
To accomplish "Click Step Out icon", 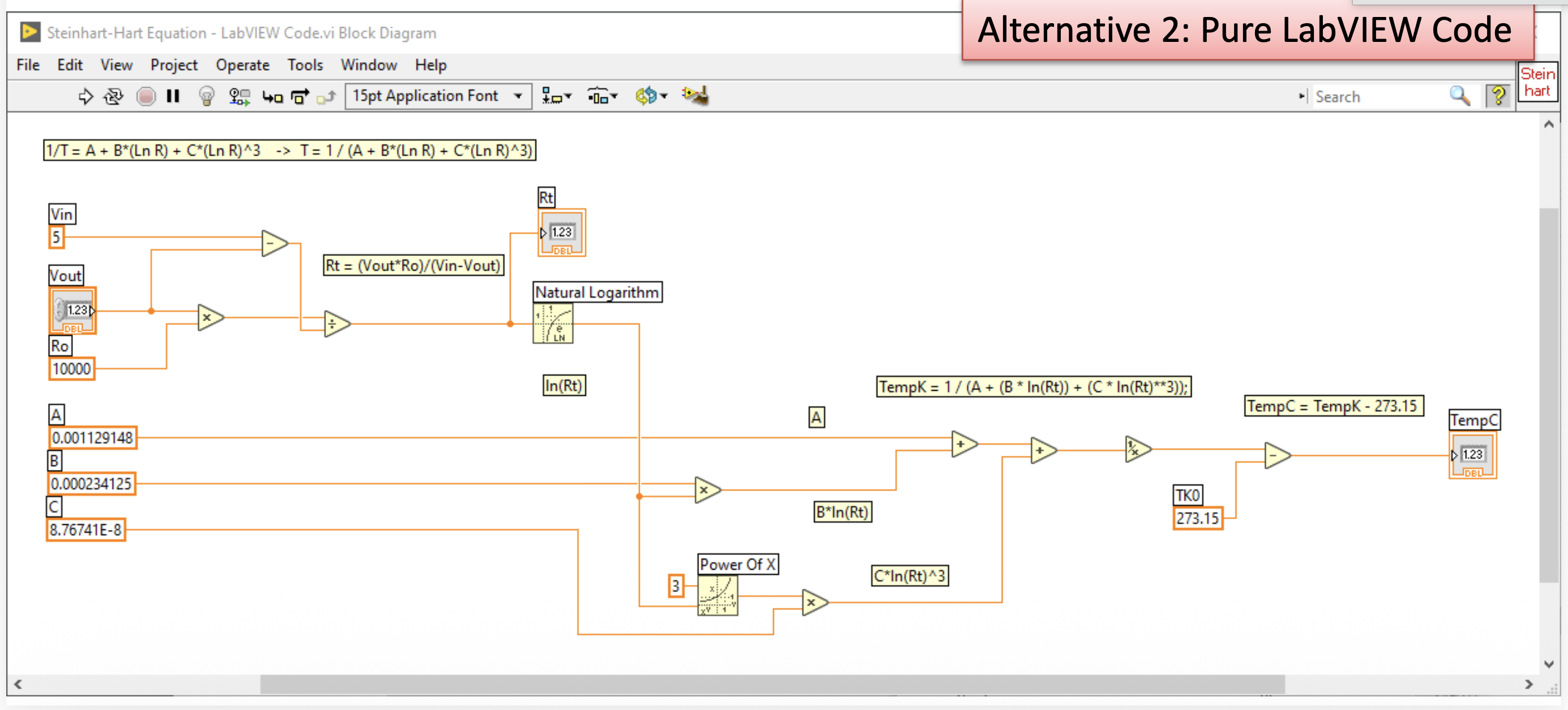I will pyautogui.click(x=327, y=96).
